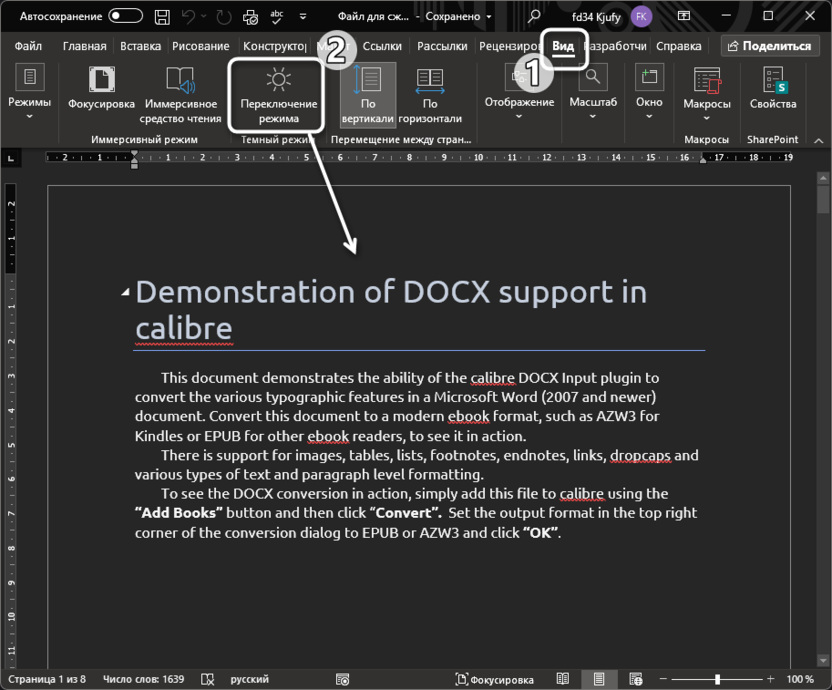
Task: Switch to Режим чтения via status bar icon
Action: pos(563,679)
